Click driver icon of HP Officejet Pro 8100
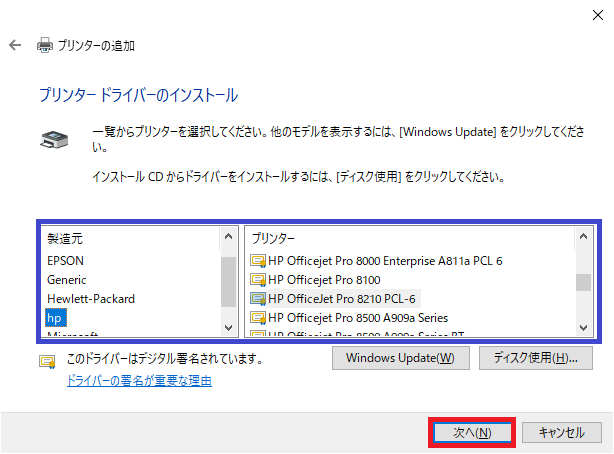The height and width of the screenshot is (454, 614). 258,280
